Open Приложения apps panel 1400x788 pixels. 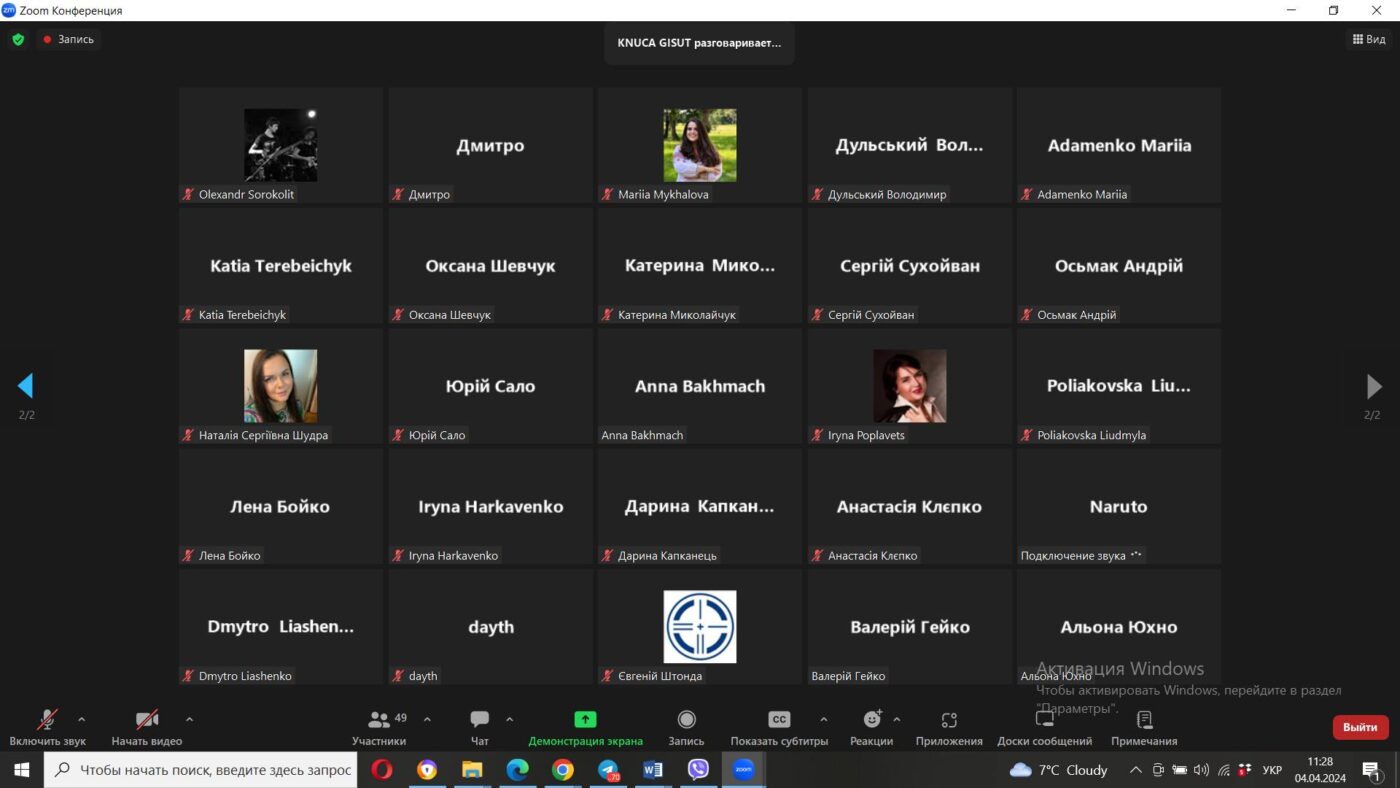(949, 728)
